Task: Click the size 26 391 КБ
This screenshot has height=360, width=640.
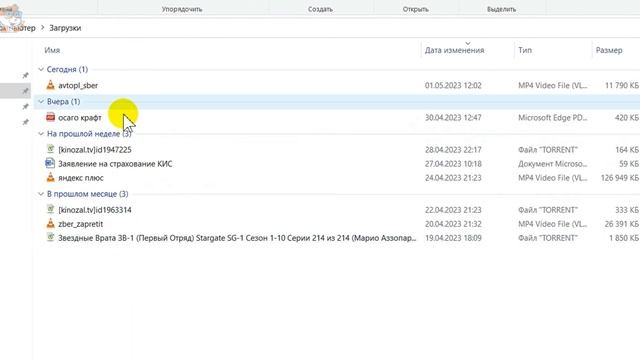Action: click(x=622, y=224)
